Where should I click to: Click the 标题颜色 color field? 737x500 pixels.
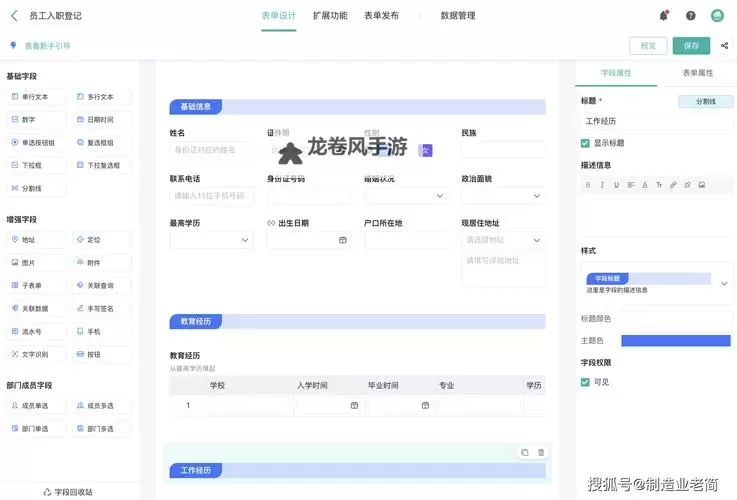click(x=676, y=319)
